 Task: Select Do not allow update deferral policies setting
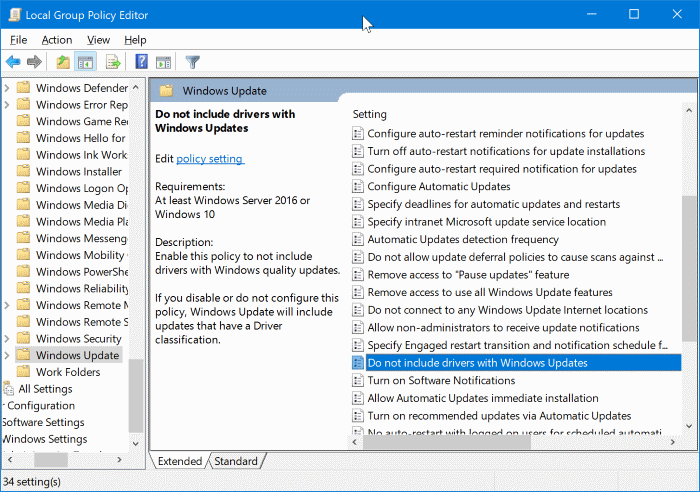(x=515, y=257)
